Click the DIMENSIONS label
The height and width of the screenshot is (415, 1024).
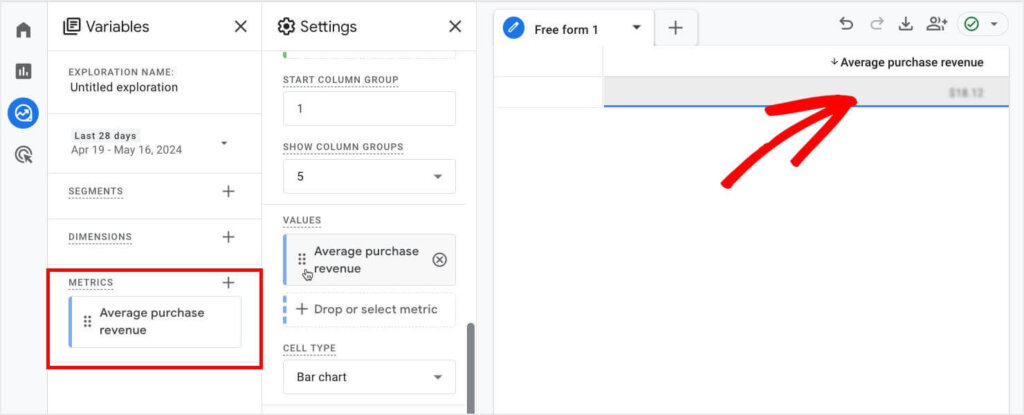100,237
